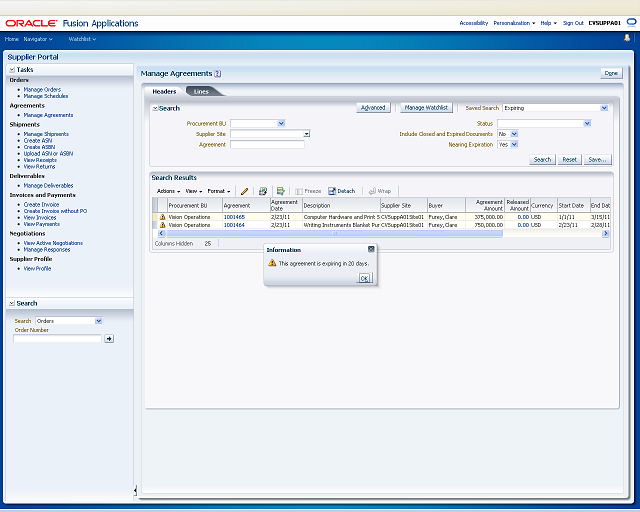Open Manage Schedules task link
Viewport: 640px width, 512px height.
[46, 96]
